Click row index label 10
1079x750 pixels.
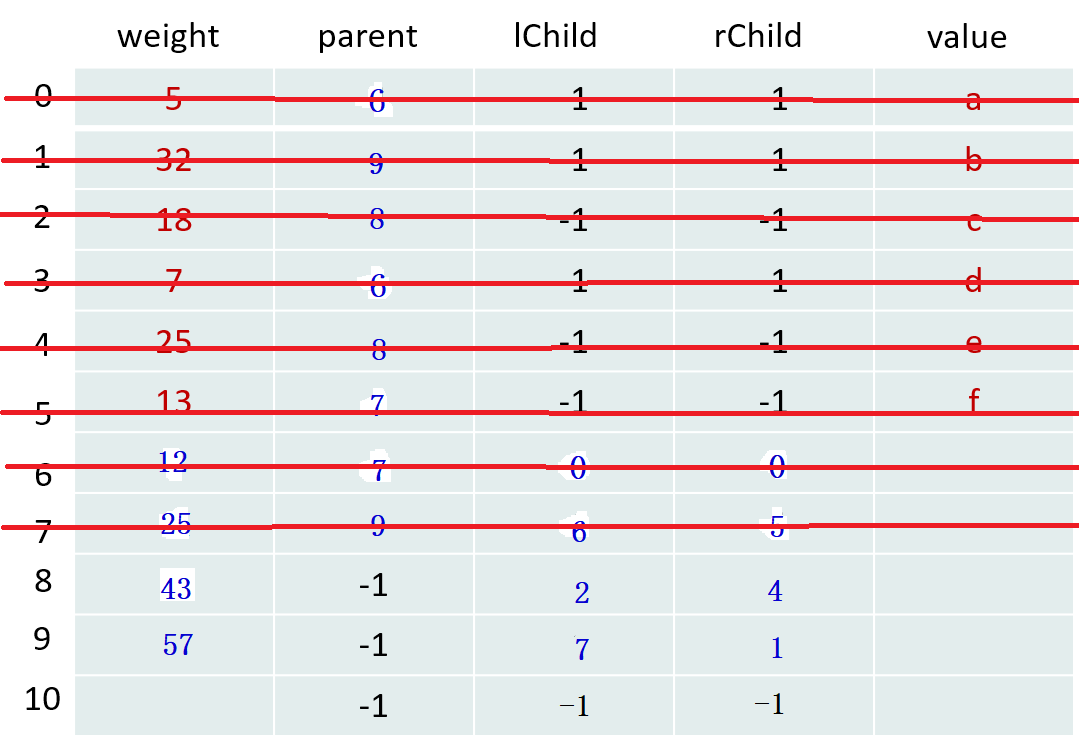tap(42, 699)
